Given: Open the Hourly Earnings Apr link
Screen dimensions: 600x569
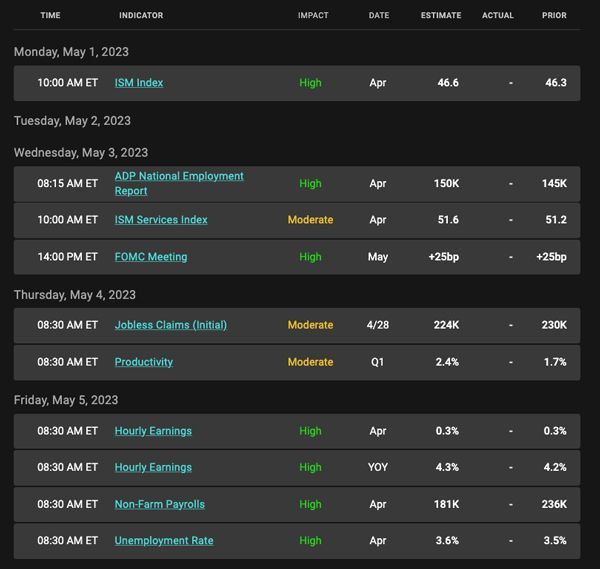Looking at the screenshot, I should pos(153,431).
